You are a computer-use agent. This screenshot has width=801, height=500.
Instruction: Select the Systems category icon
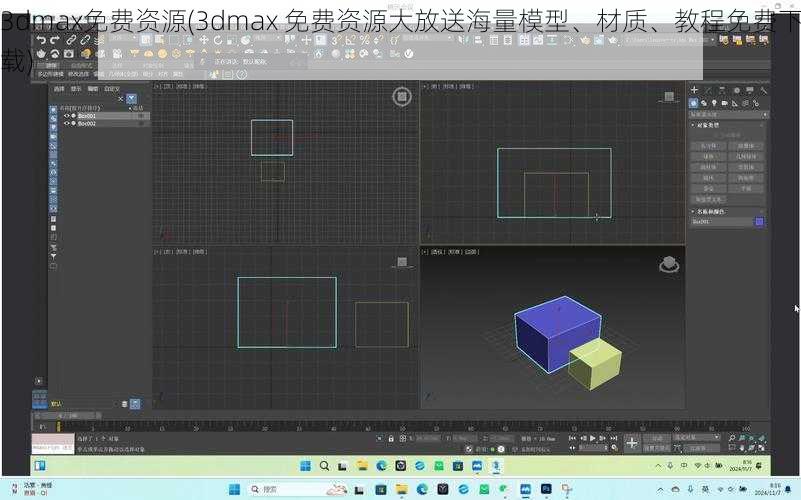pos(756,103)
